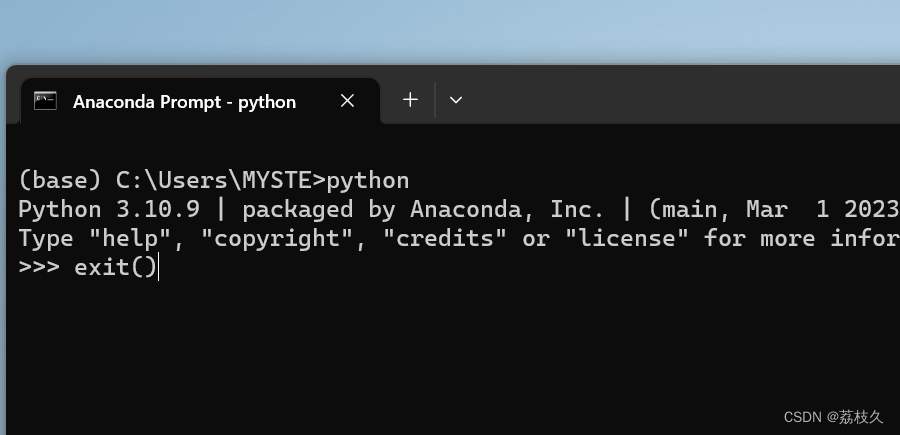Click the desktop background above the window
Viewport: 900px width, 435px height.
(x=450, y=30)
